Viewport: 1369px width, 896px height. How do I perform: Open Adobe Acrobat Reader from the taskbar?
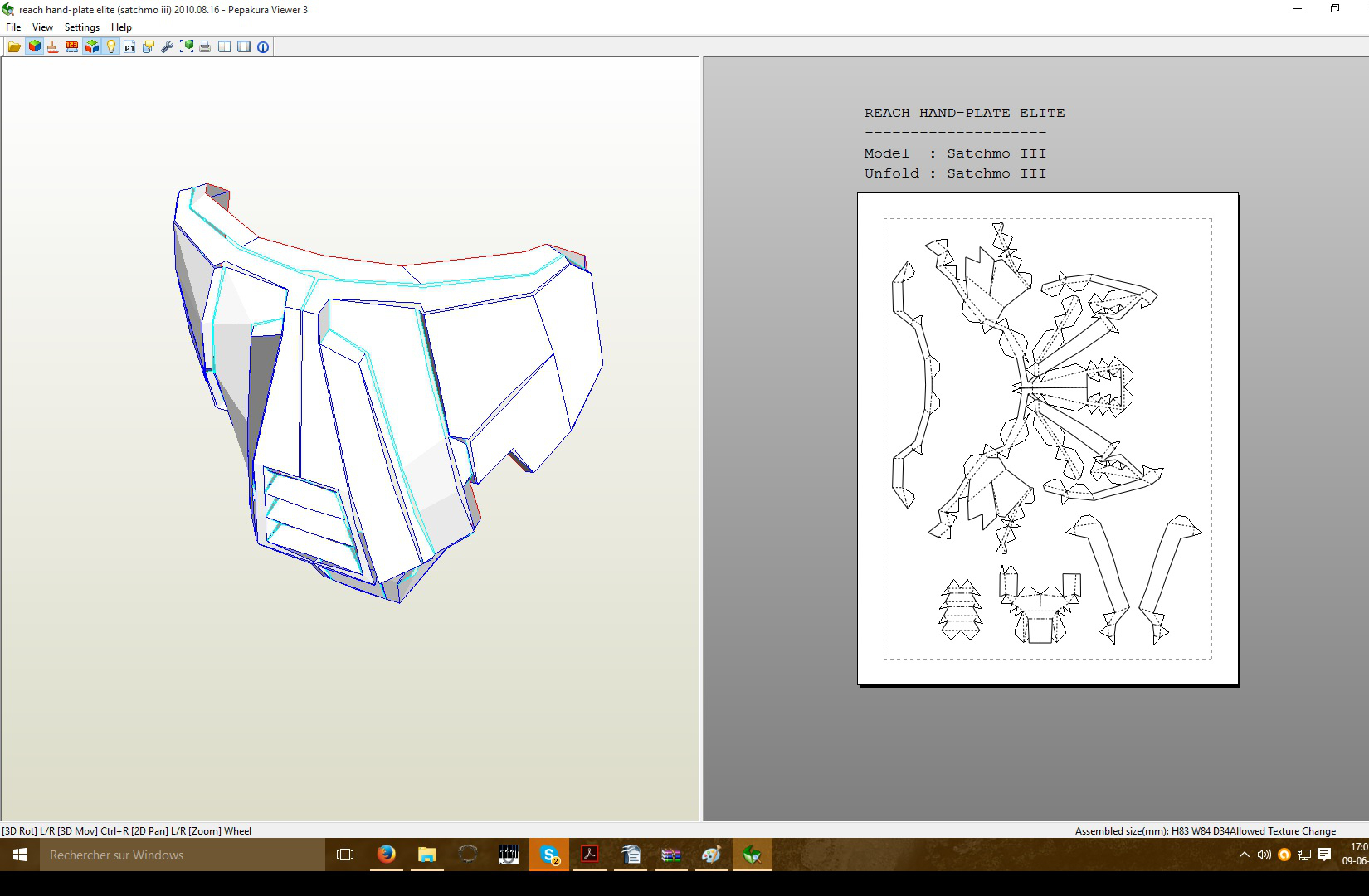(x=590, y=855)
